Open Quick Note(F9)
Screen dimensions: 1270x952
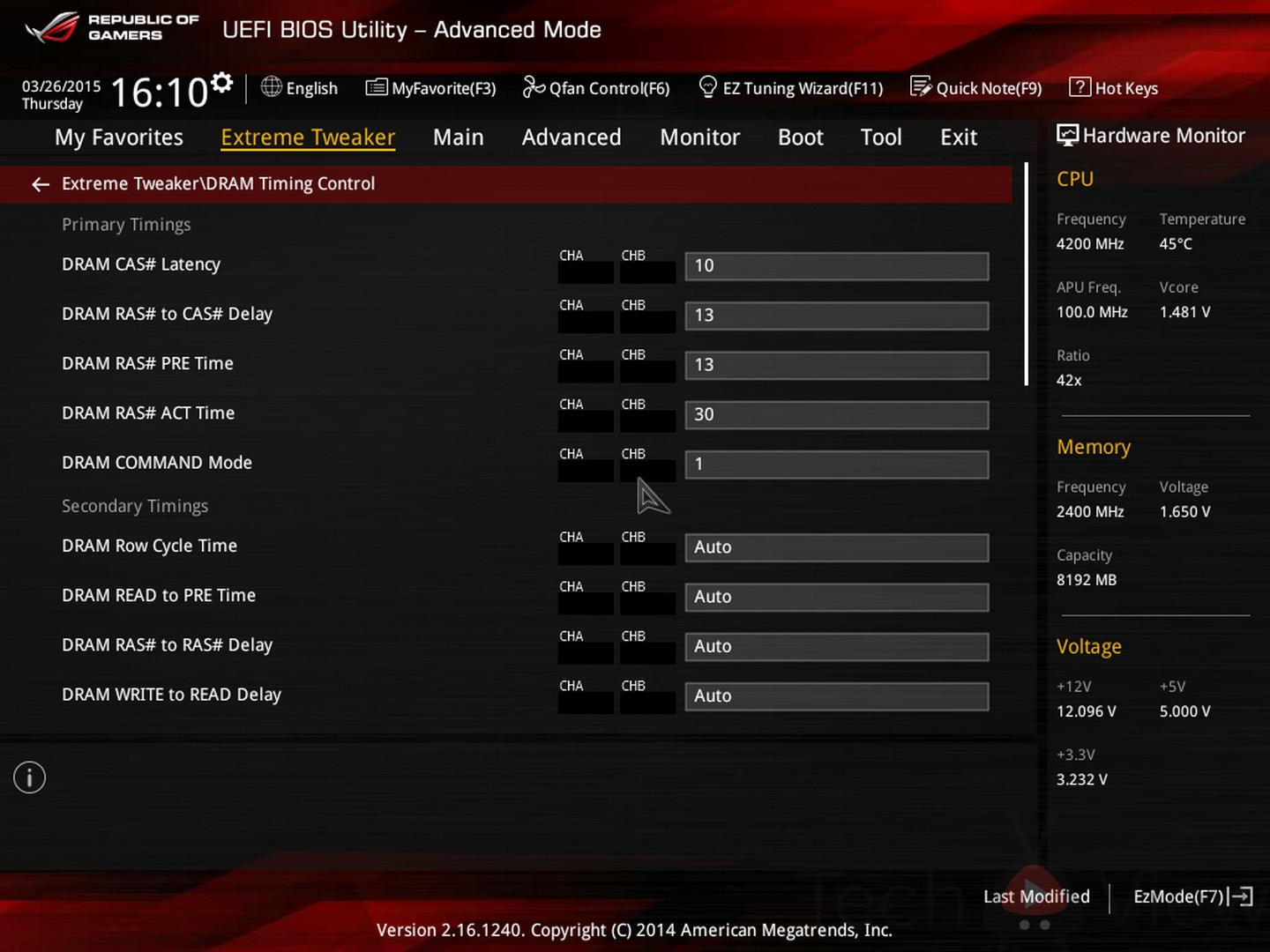(x=976, y=88)
